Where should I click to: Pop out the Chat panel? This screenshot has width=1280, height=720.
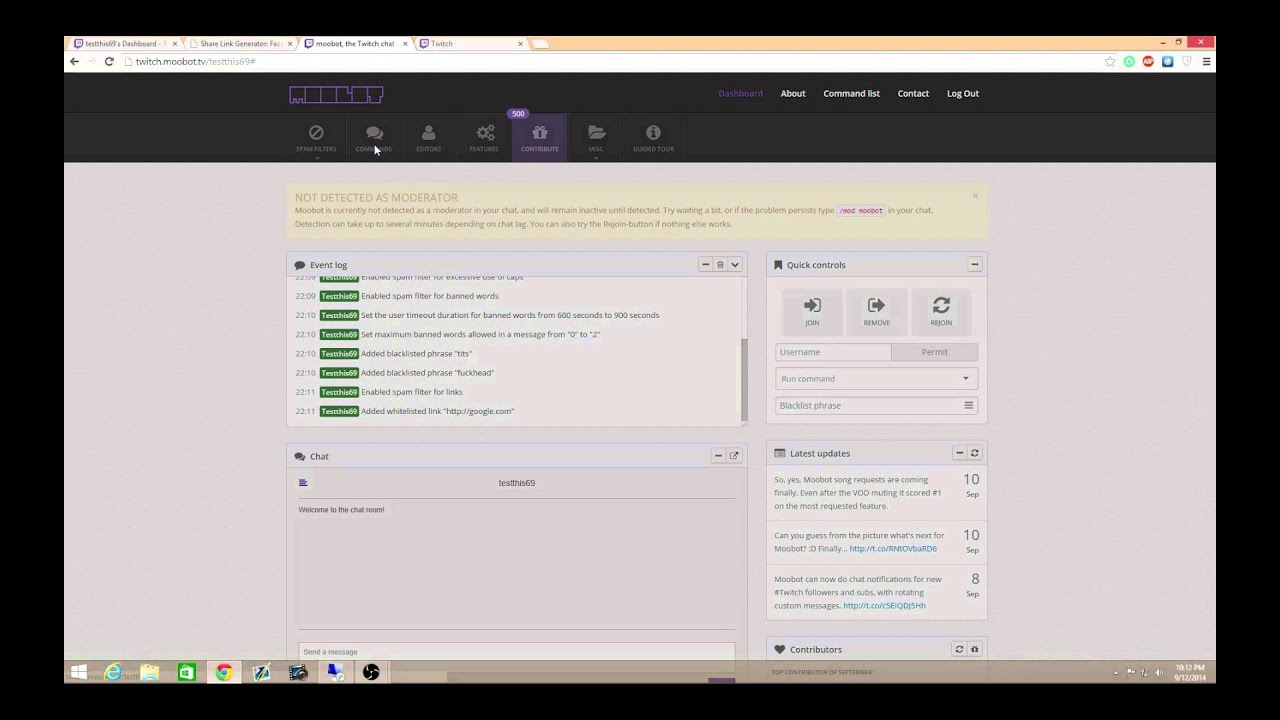coord(733,456)
